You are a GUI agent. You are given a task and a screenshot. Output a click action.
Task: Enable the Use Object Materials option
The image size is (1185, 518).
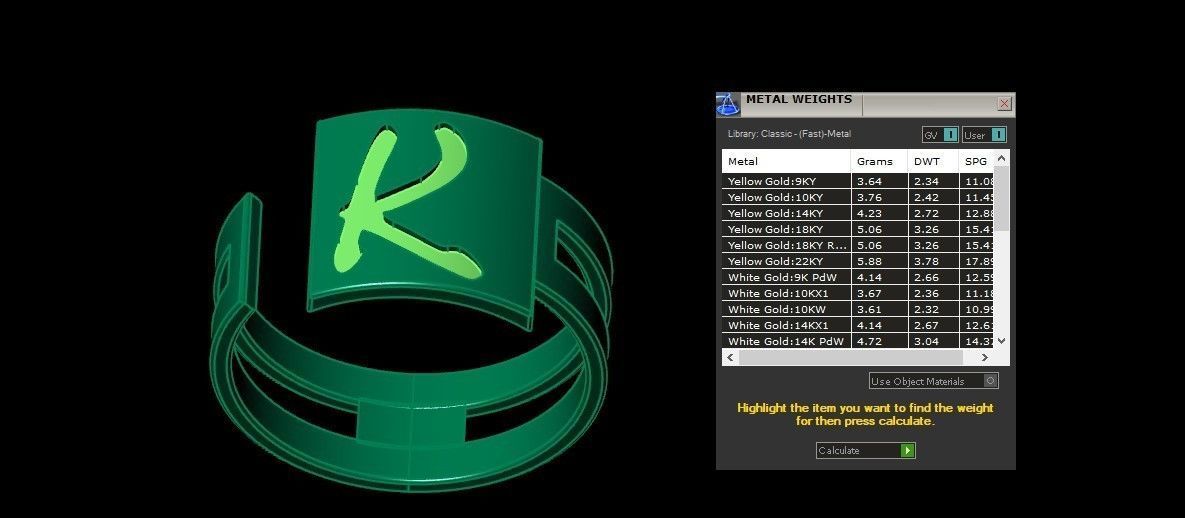tap(991, 381)
